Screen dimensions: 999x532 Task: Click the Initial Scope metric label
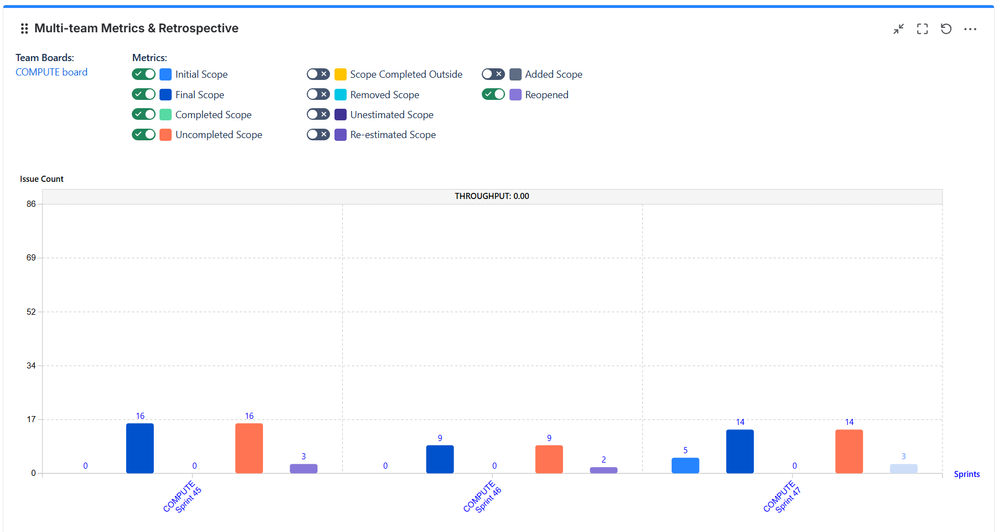(x=201, y=75)
